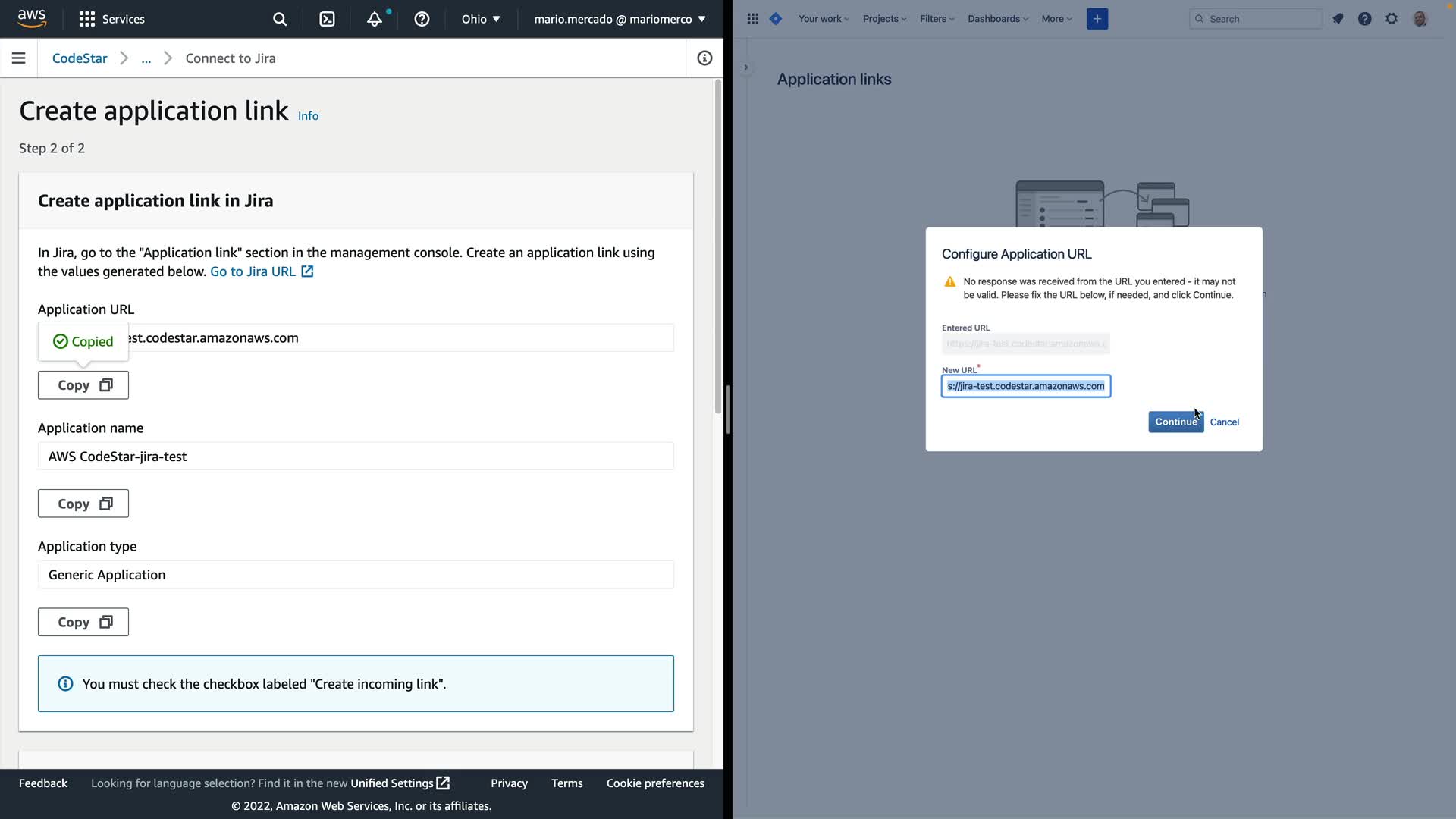Expand the Ohio region dropdown
Screen dimensions: 1456x819
481,19
